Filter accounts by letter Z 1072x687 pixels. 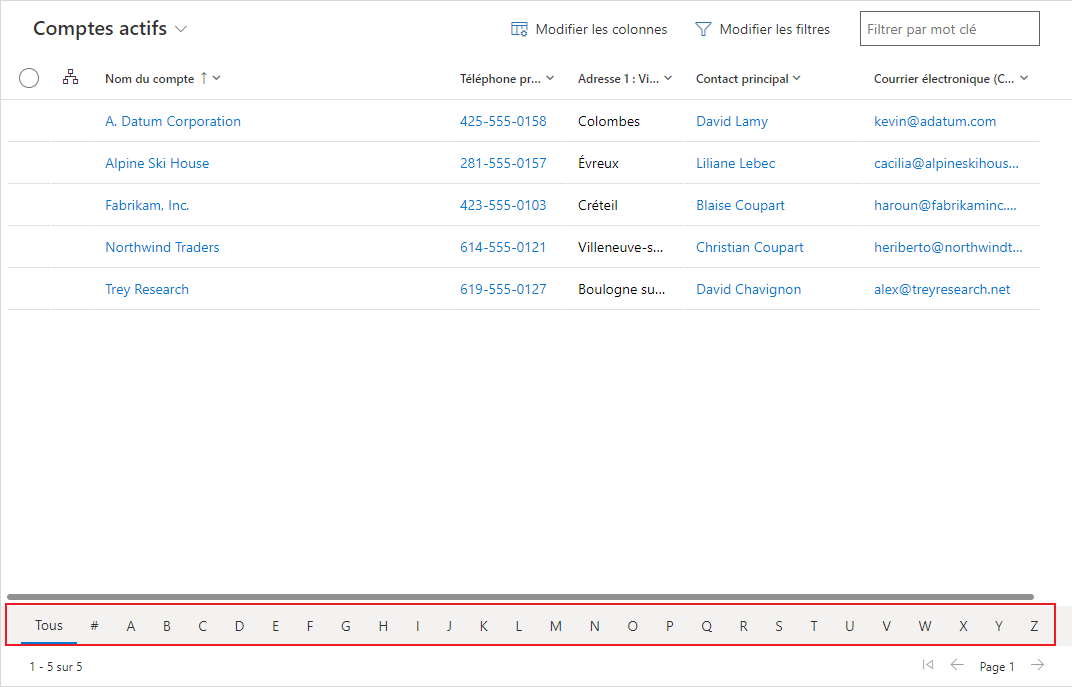[x=1034, y=626]
